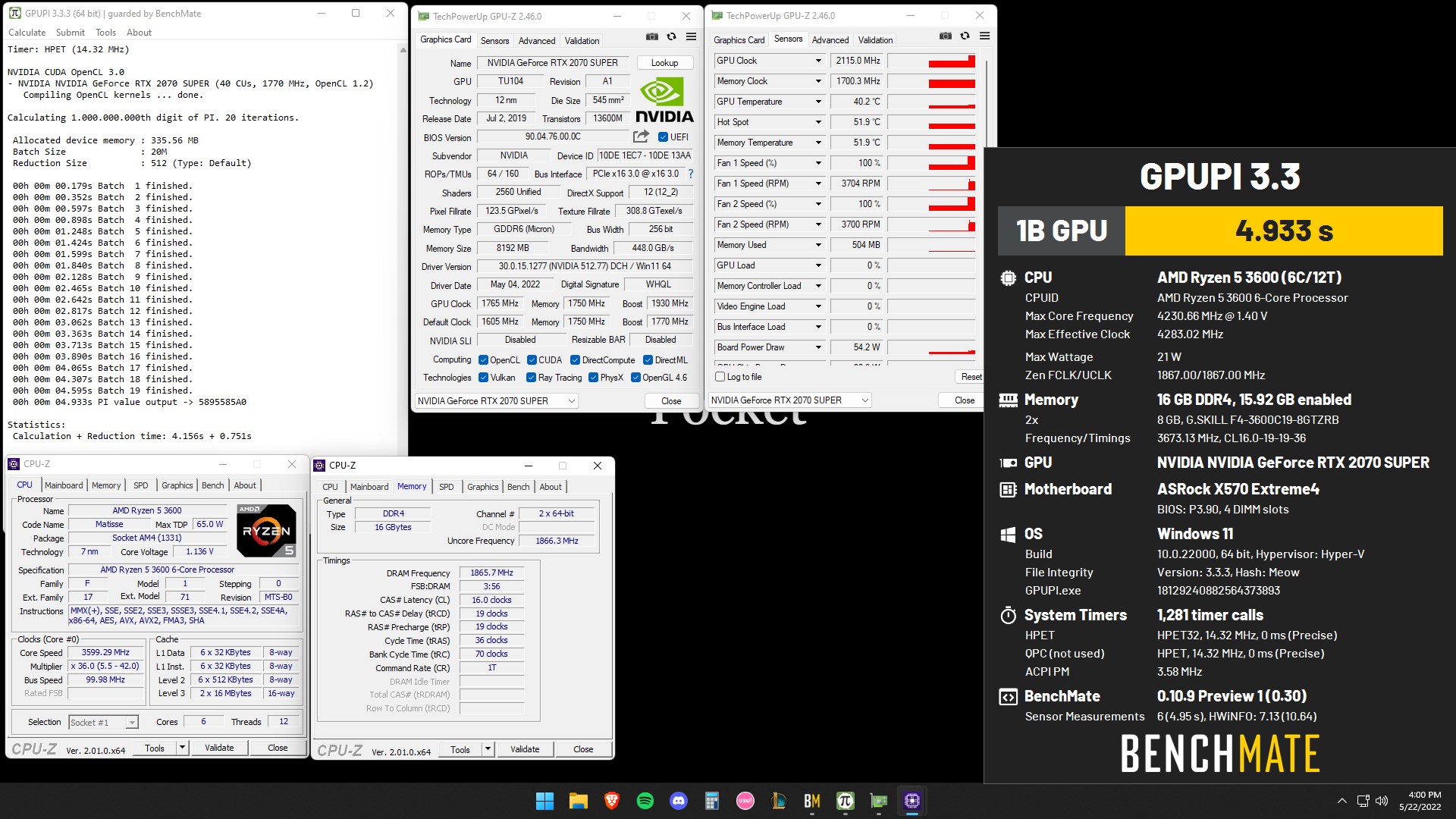Viewport: 1456px width, 819px height.
Task: Open hamburger menu in GPU-Z Sensors window
Action: coord(984,36)
